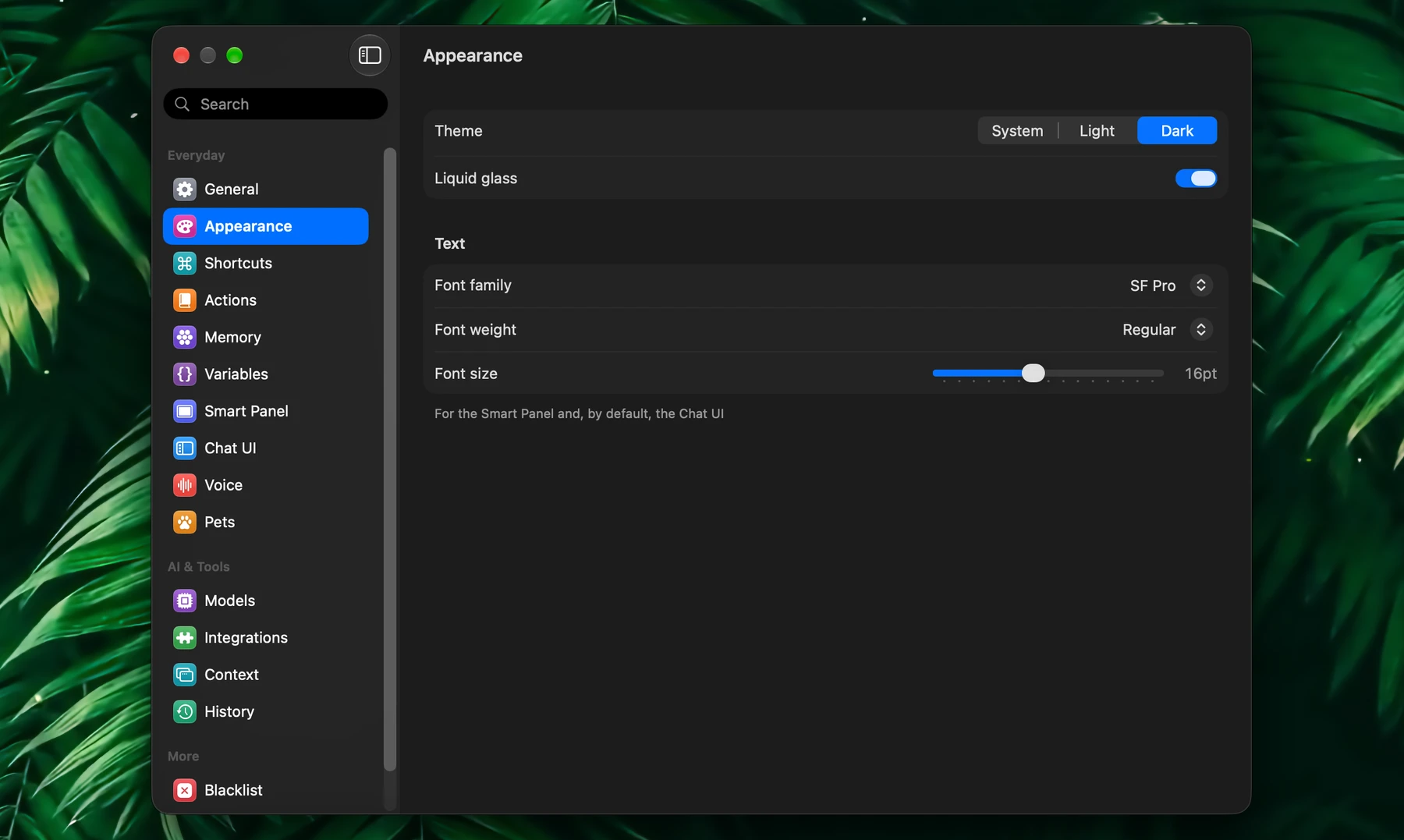Toggle the sidebar with the panel button
This screenshot has height=840, width=1404.
pyautogui.click(x=370, y=55)
